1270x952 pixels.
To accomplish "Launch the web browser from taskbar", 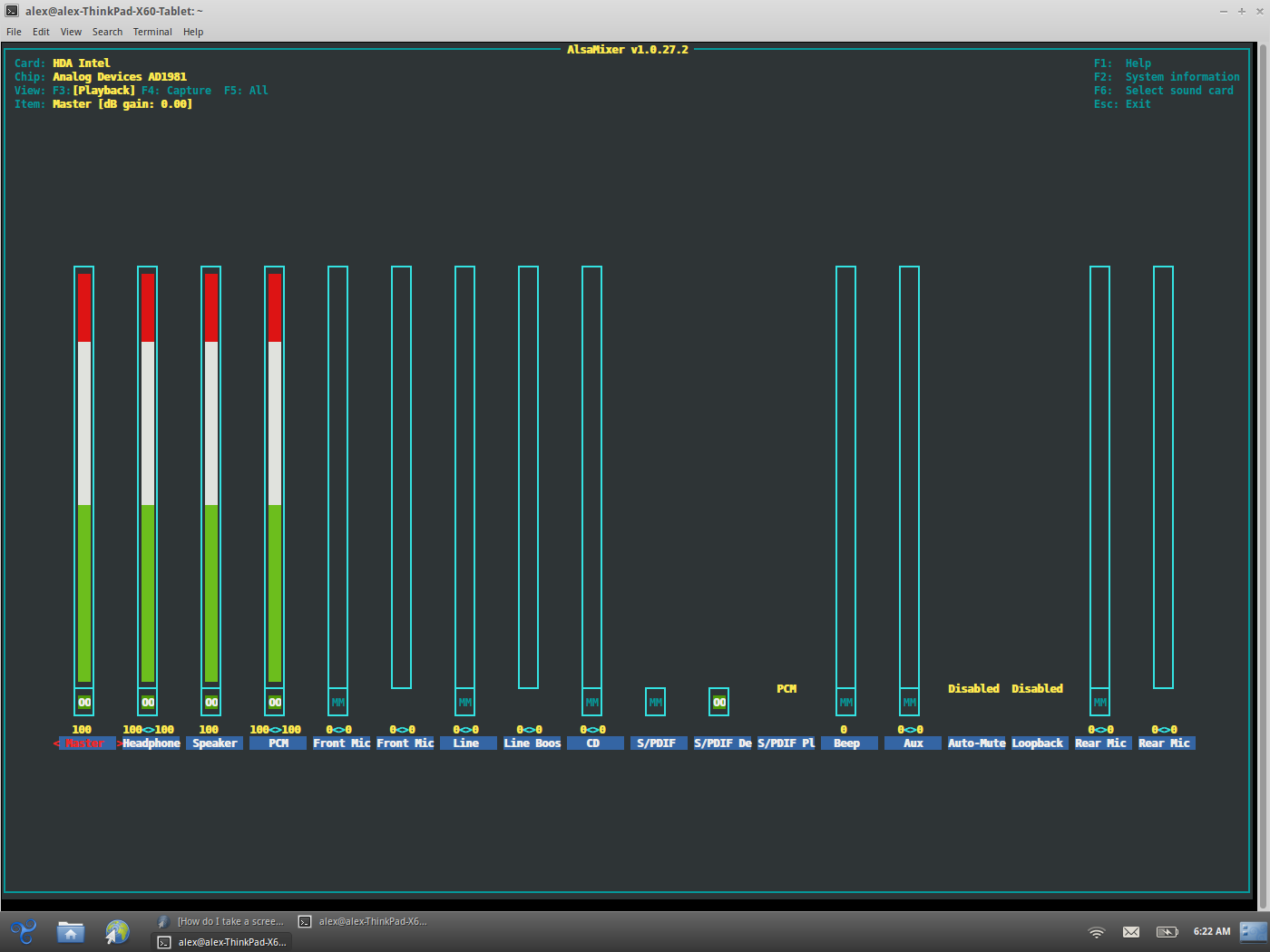I will [117, 931].
